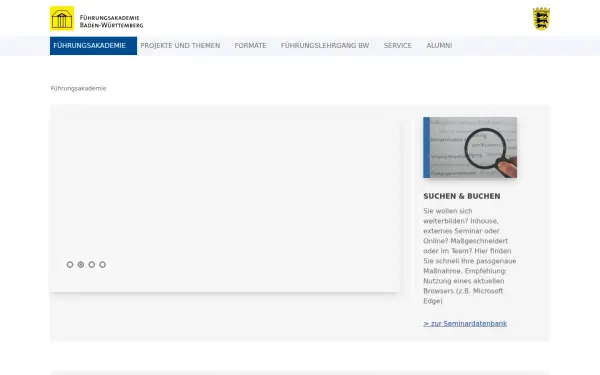
Task: Click the 'Sie wollen sich weiterbilden' paragraph
Action: click(470, 256)
